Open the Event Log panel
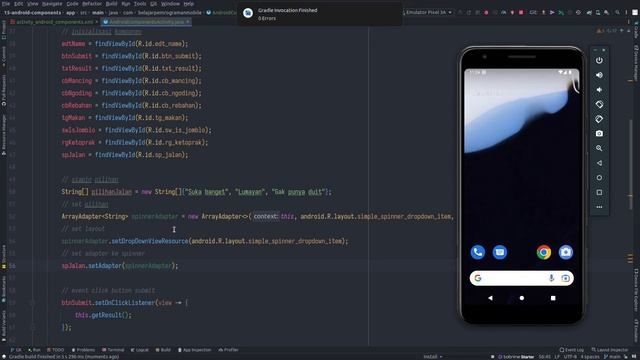Screen dimensions: 640x360 571,350
